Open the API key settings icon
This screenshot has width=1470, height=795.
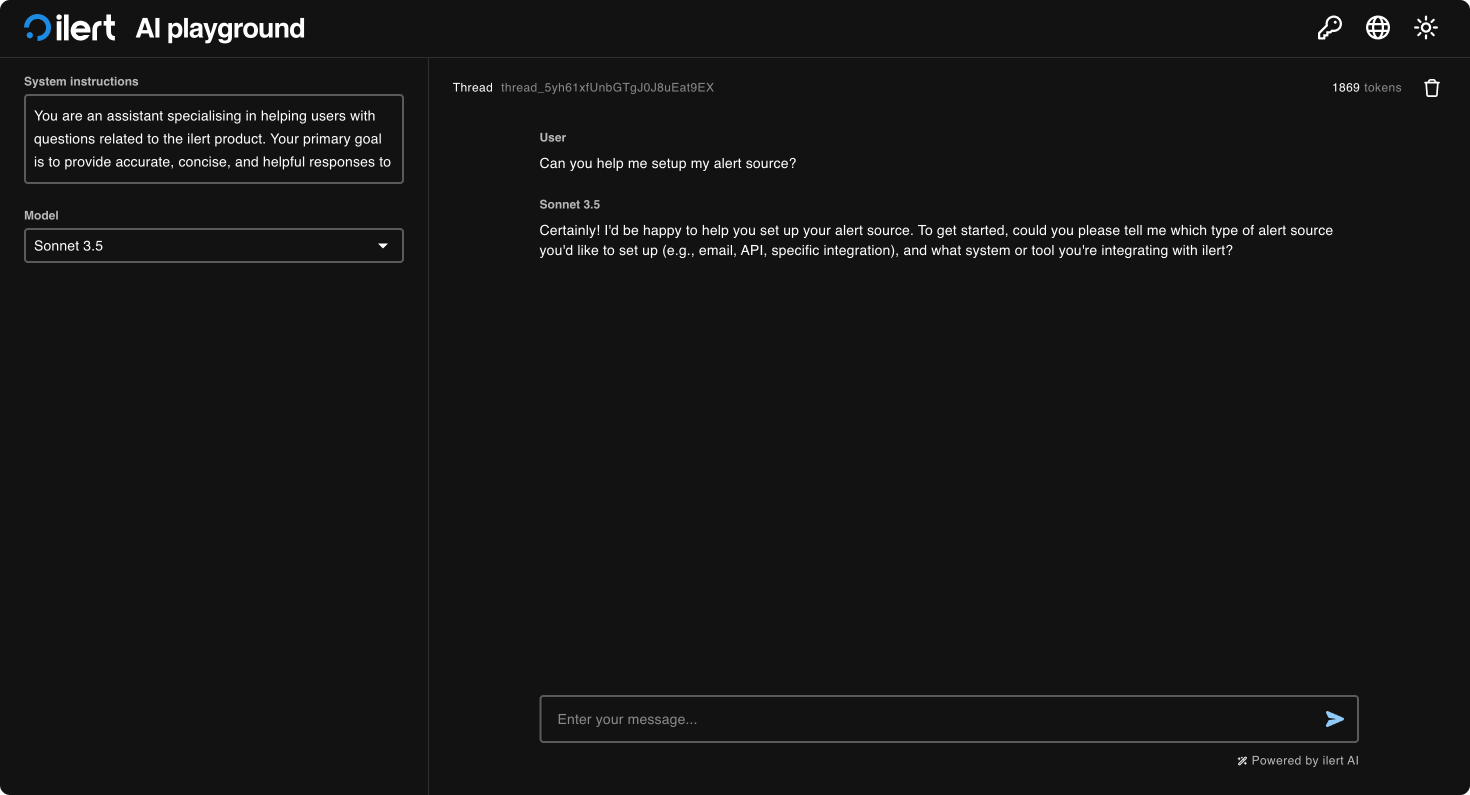click(x=1329, y=28)
